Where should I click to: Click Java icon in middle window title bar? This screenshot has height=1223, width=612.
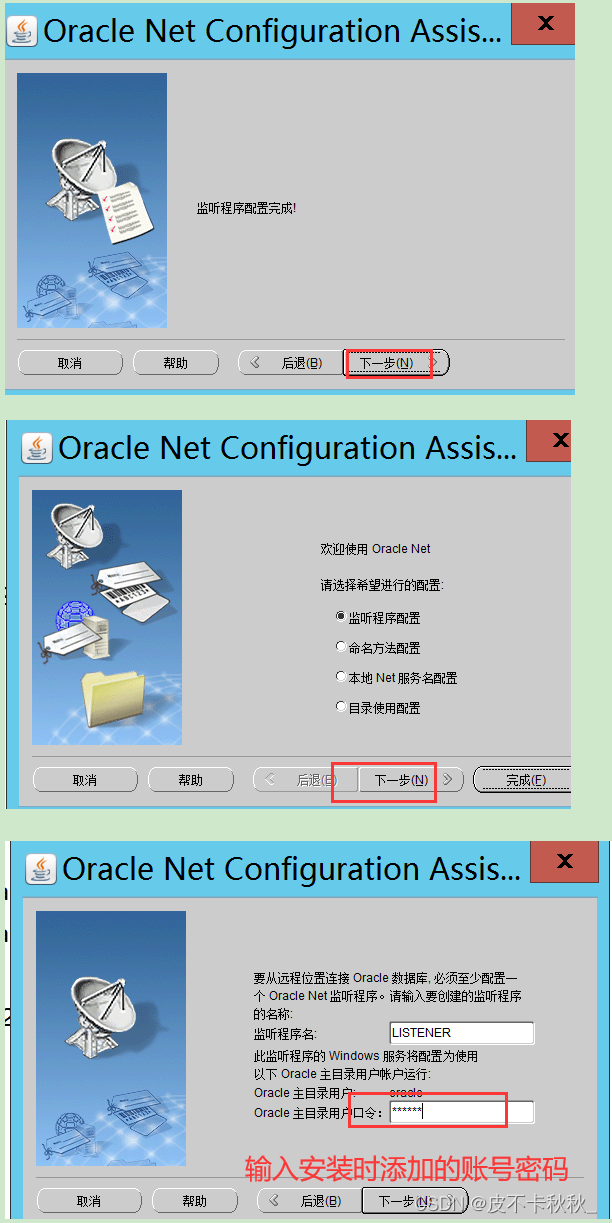pos(38,447)
